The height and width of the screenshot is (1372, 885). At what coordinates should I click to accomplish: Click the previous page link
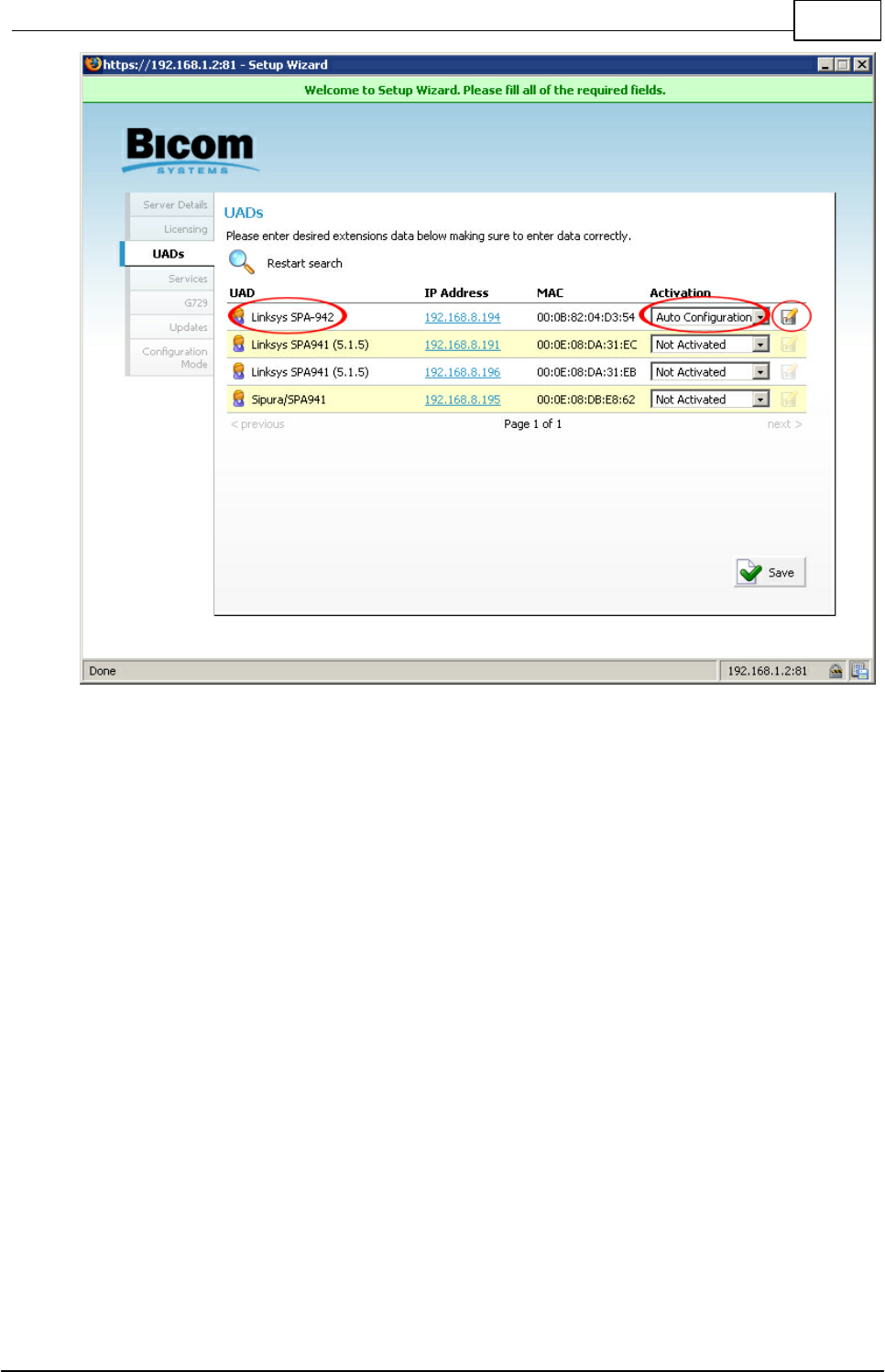257,424
